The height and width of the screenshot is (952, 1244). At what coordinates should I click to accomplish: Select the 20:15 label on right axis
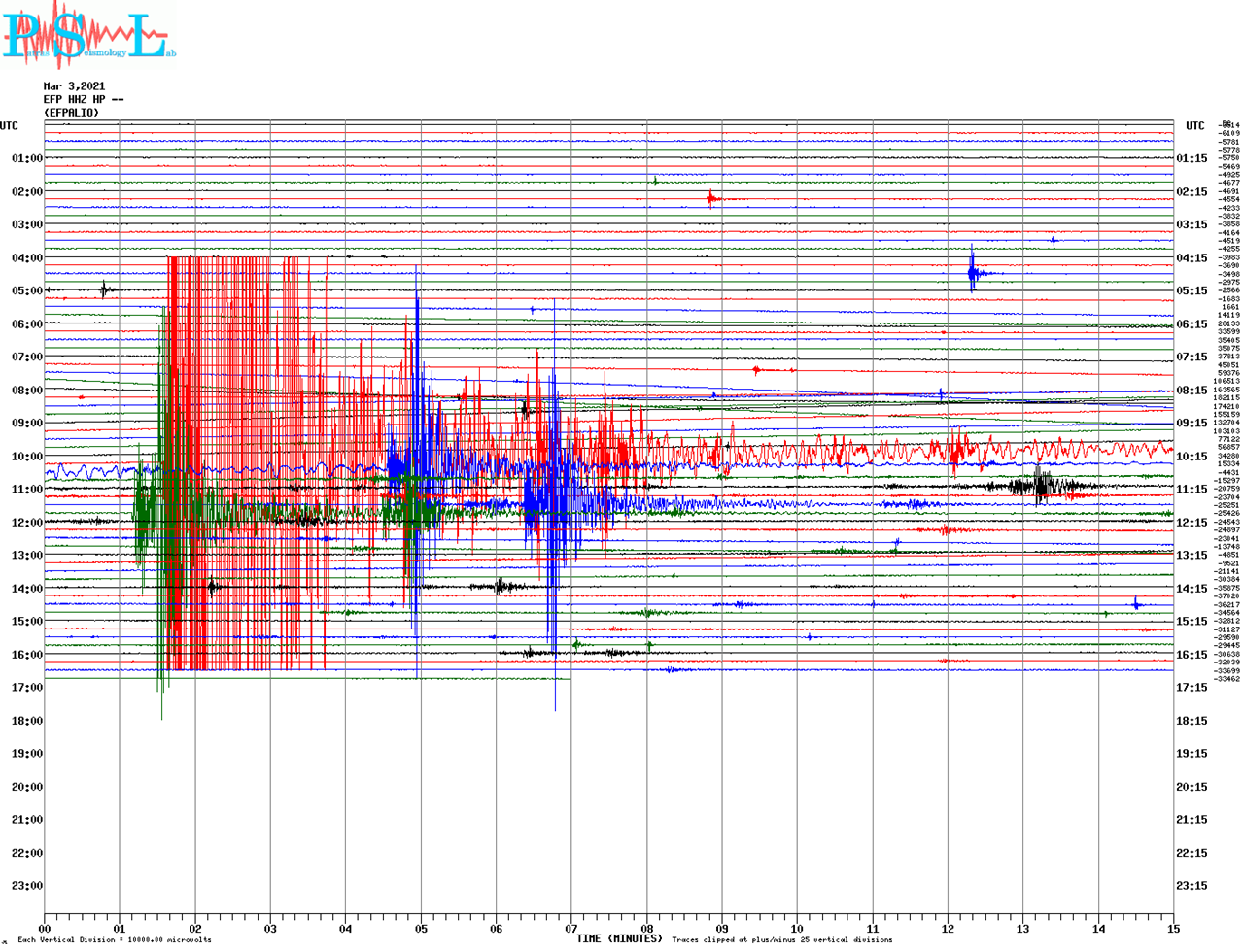click(x=1192, y=787)
